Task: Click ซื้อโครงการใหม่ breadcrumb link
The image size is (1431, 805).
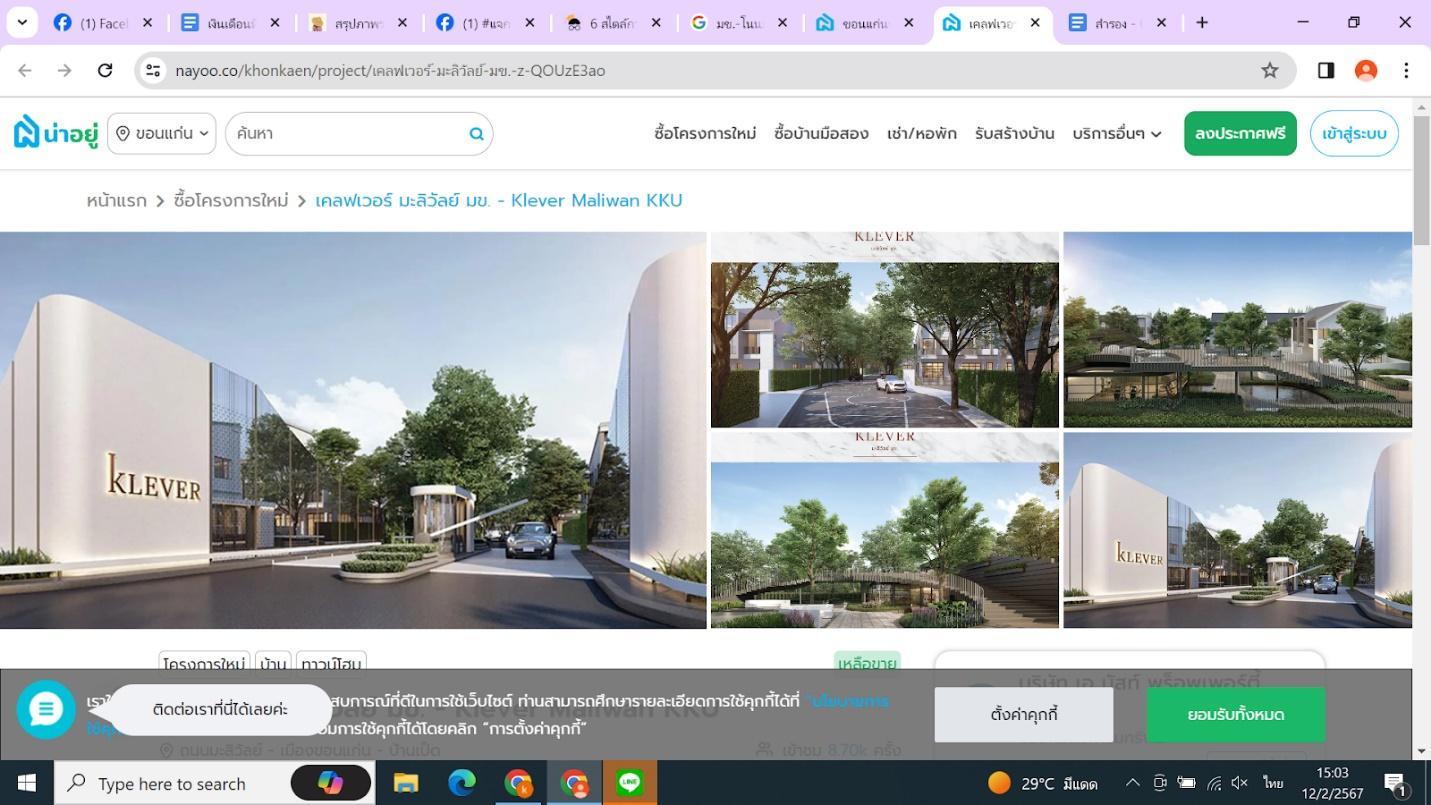Action: (231, 200)
